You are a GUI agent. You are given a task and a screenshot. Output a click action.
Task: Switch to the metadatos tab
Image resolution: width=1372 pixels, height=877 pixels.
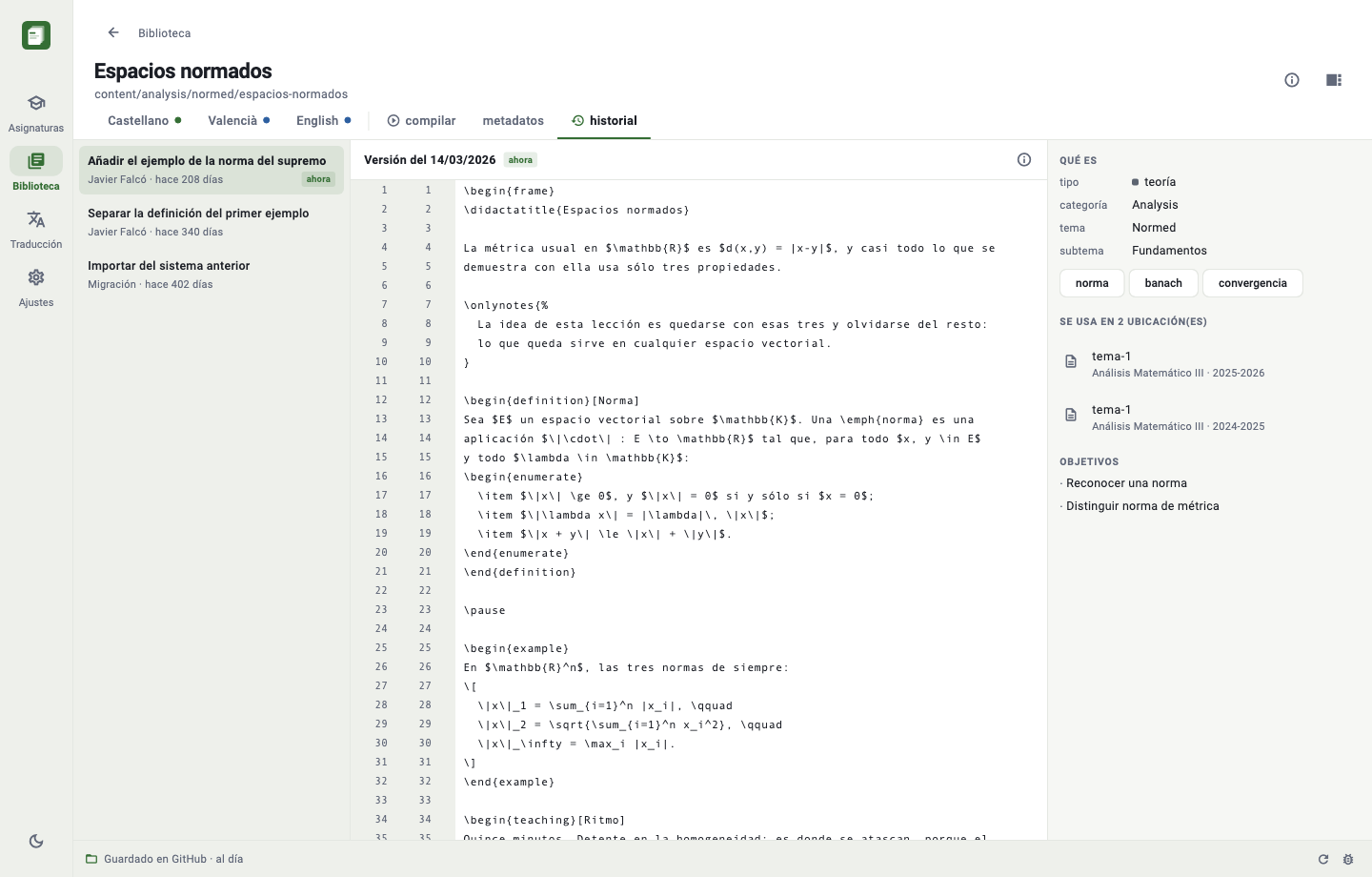(x=514, y=121)
